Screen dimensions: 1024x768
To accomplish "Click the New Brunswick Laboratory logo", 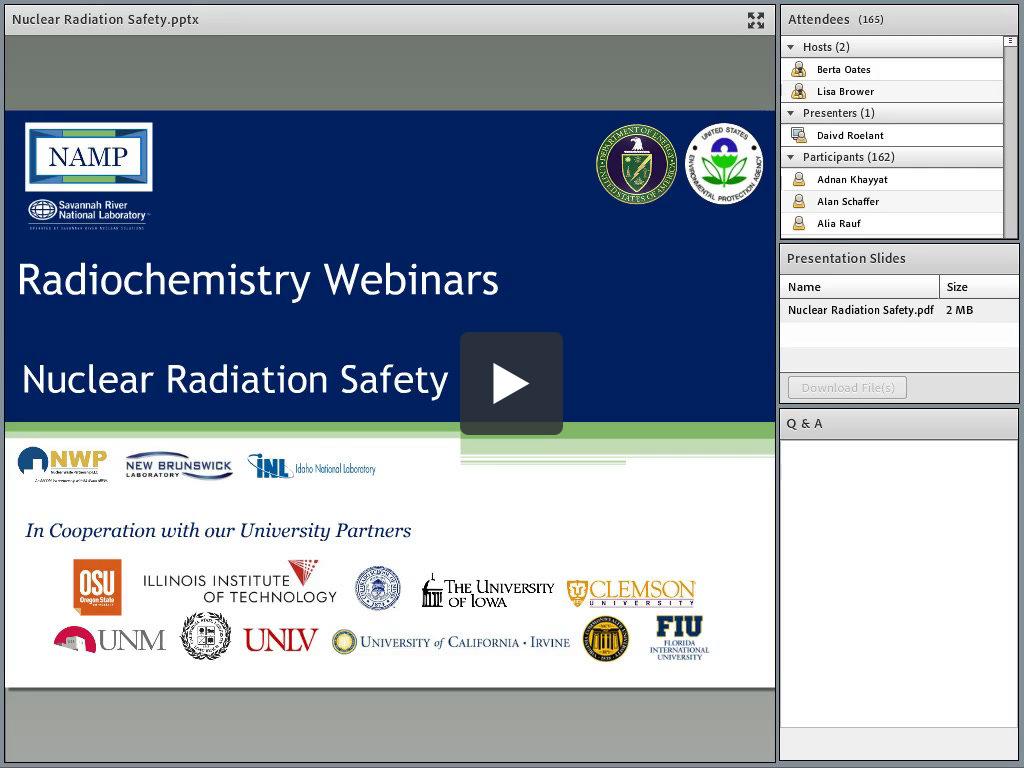I will (178, 466).
